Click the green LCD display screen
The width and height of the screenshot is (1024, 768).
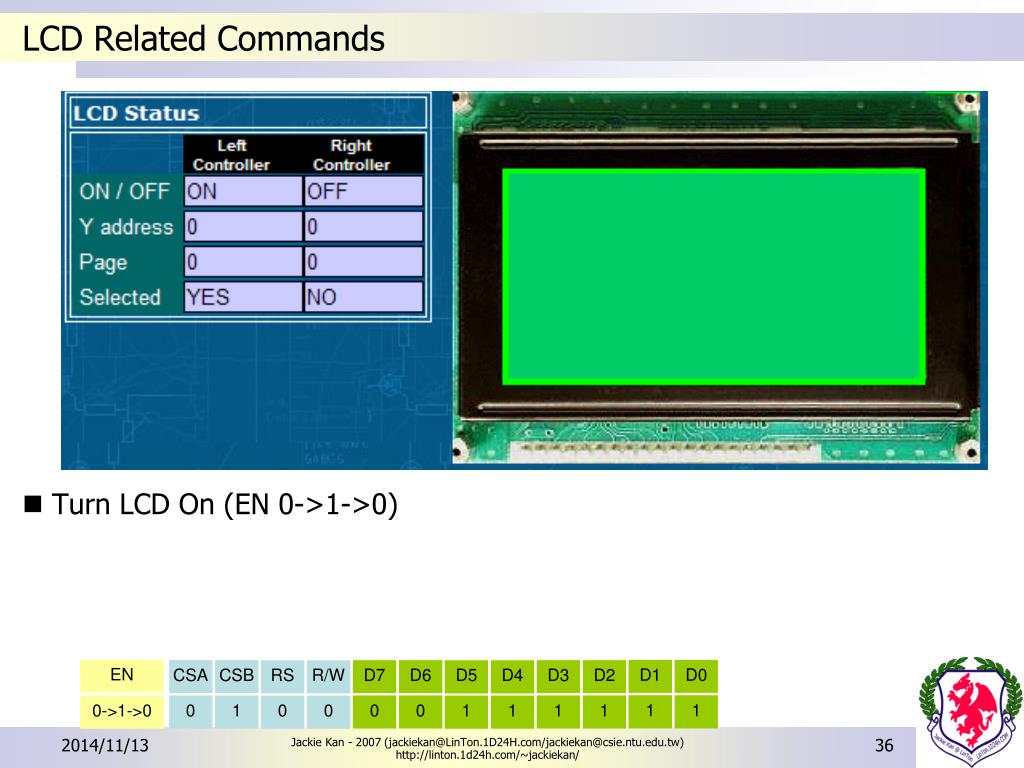[714, 276]
